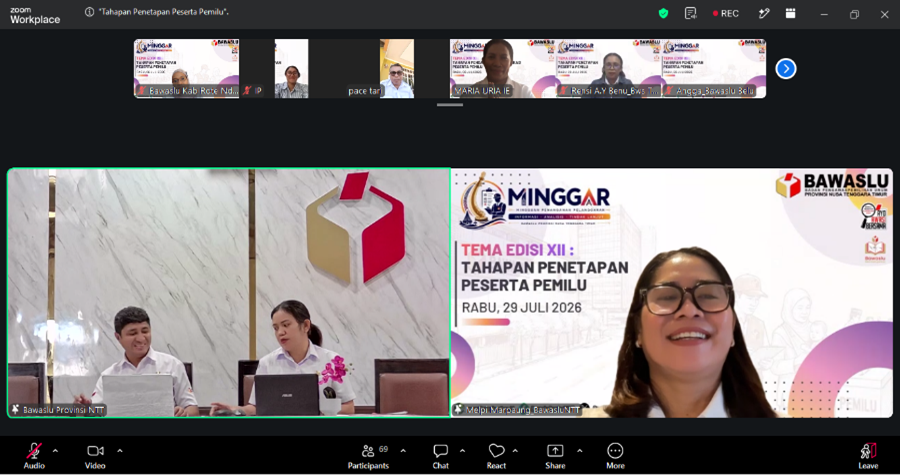Start camera with Video button
900x475 pixels.
pyautogui.click(x=95, y=457)
